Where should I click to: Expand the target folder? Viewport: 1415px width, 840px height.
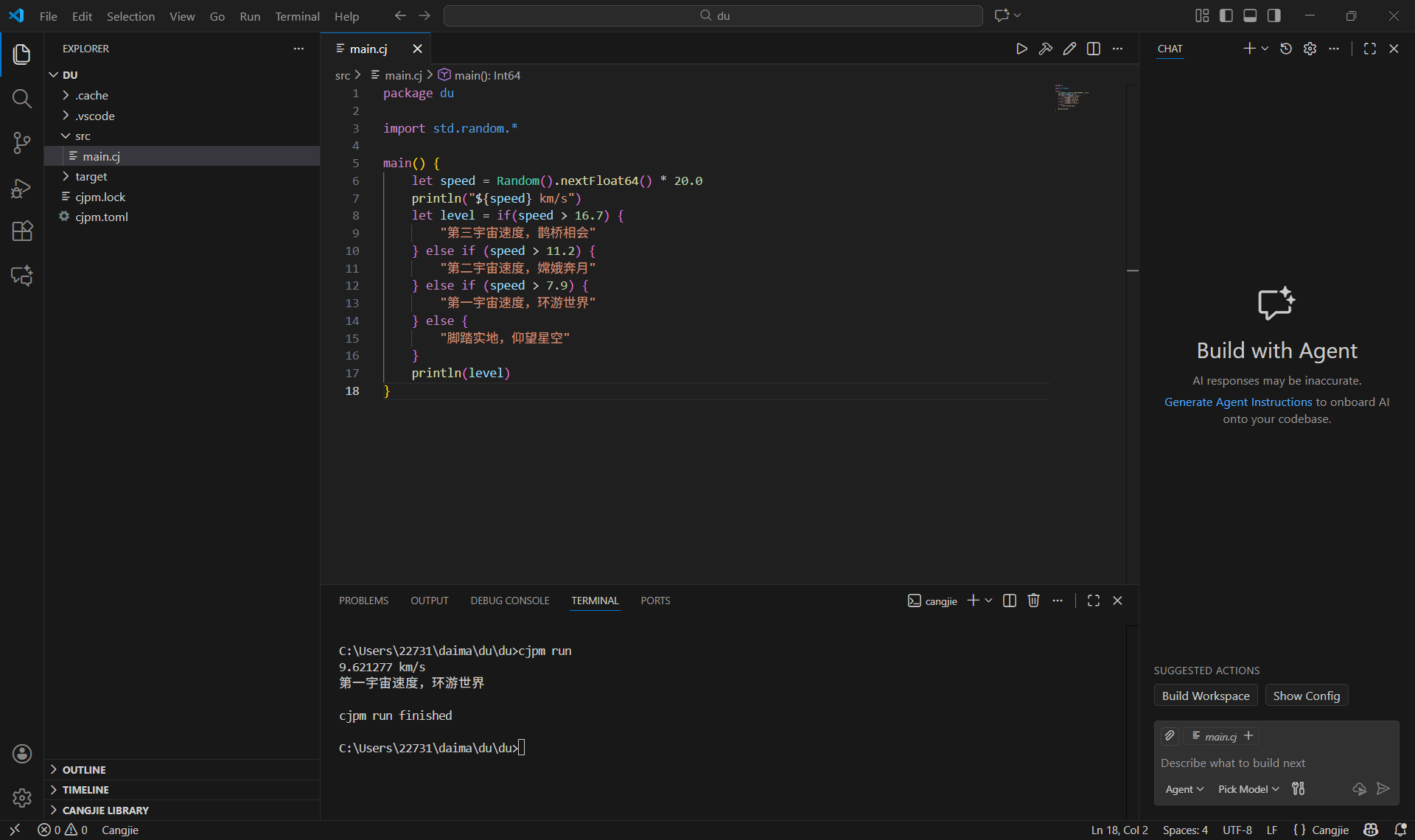pyautogui.click(x=91, y=177)
